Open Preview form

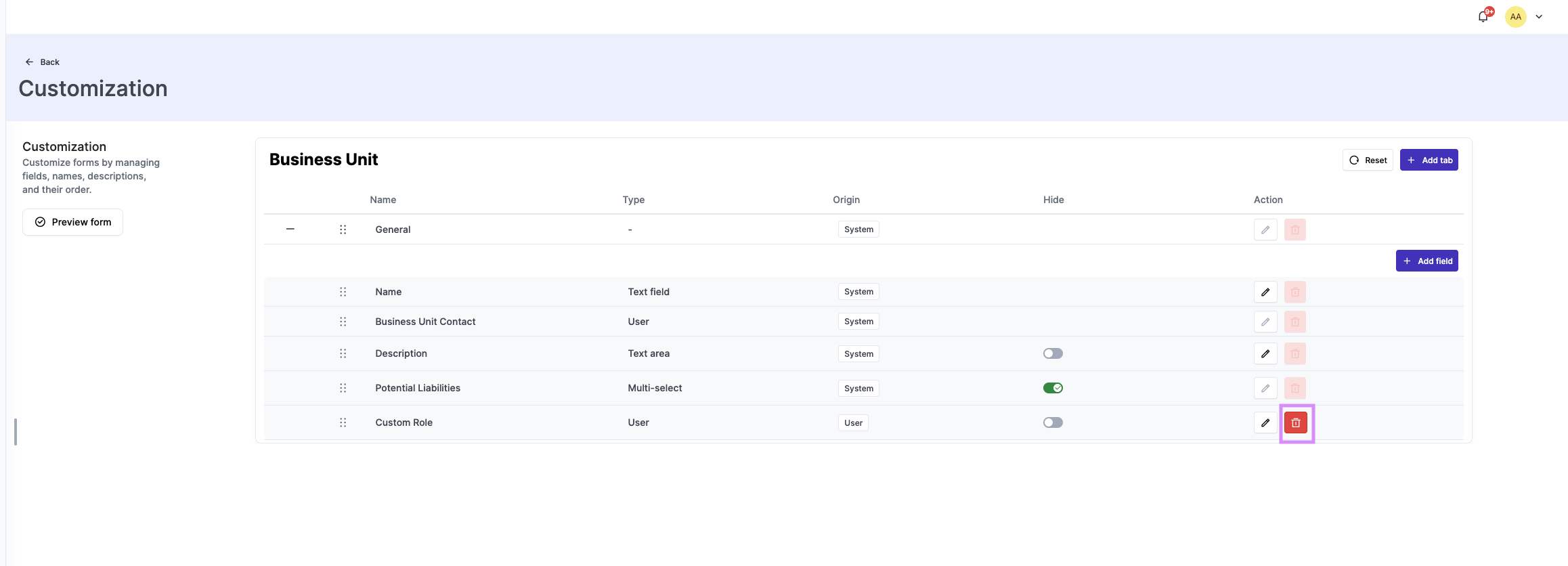click(73, 222)
